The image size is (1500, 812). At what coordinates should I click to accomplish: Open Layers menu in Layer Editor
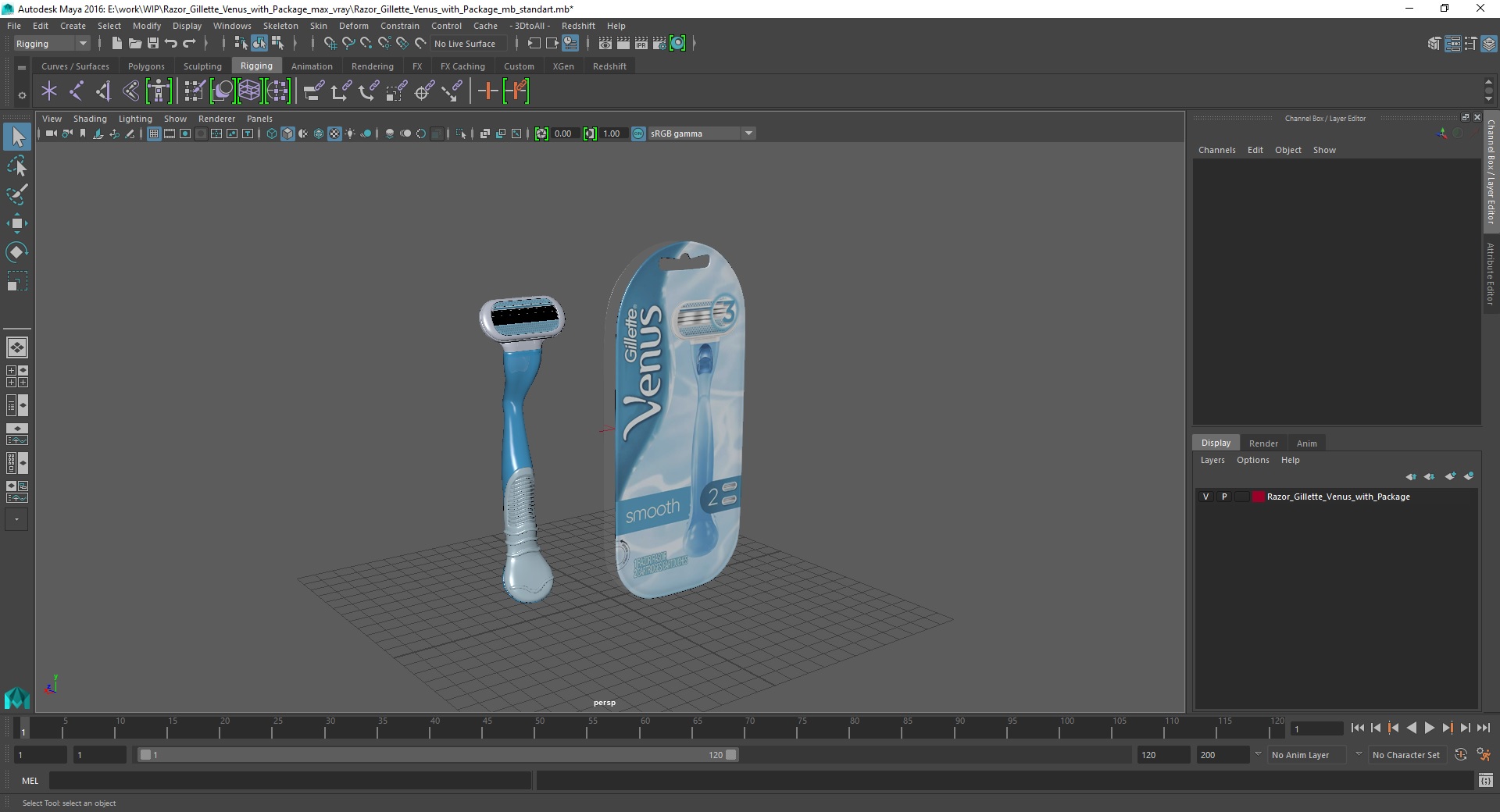pos(1212,460)
